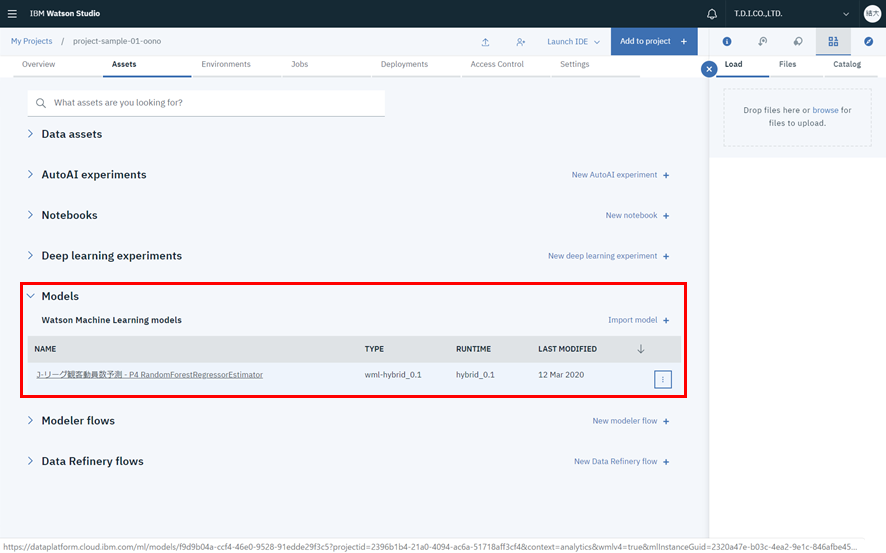Expand the Notebooks section

click(31, 215)
